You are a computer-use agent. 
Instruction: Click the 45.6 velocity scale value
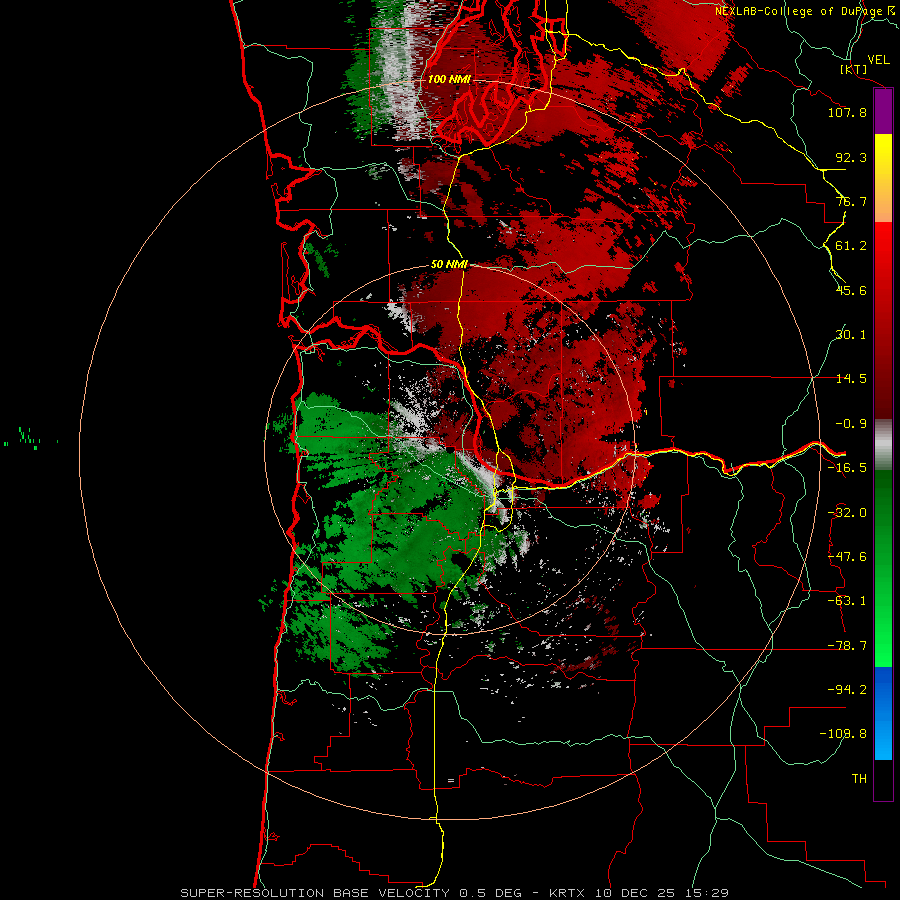click(x=851, y=290)
